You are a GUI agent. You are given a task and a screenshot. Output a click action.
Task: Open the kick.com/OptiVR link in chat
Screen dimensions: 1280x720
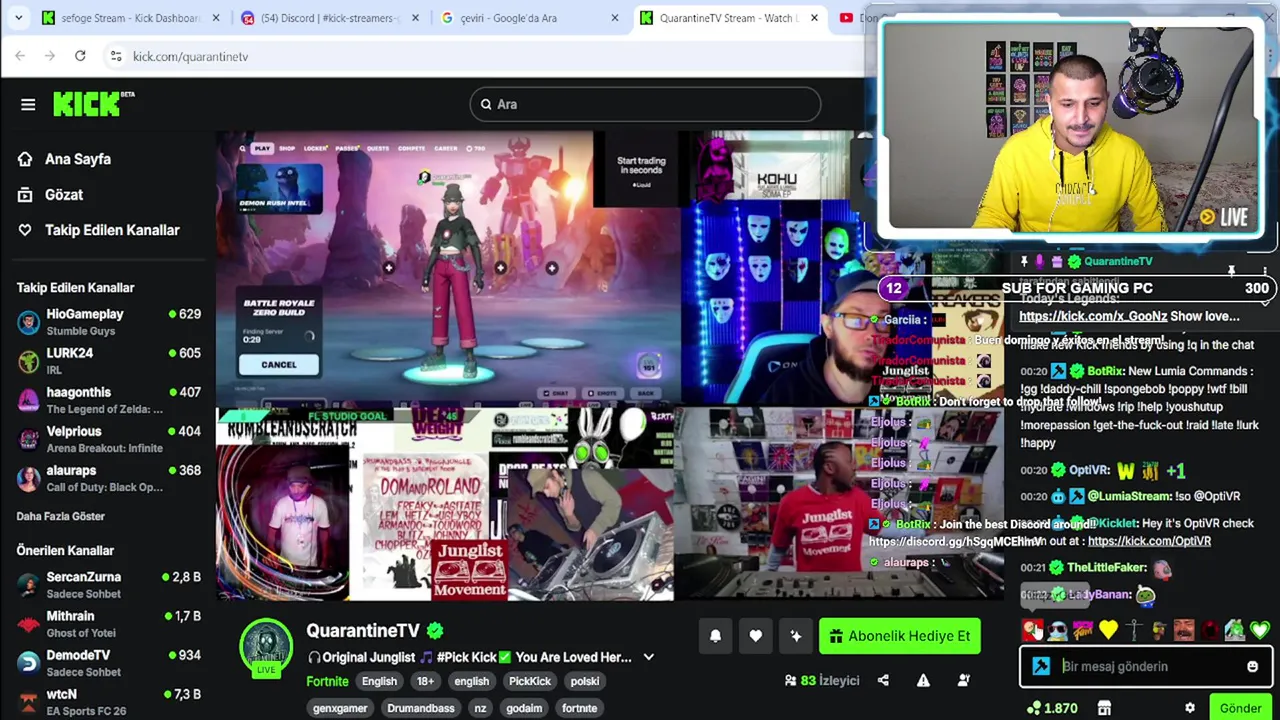coord(1149,541)
